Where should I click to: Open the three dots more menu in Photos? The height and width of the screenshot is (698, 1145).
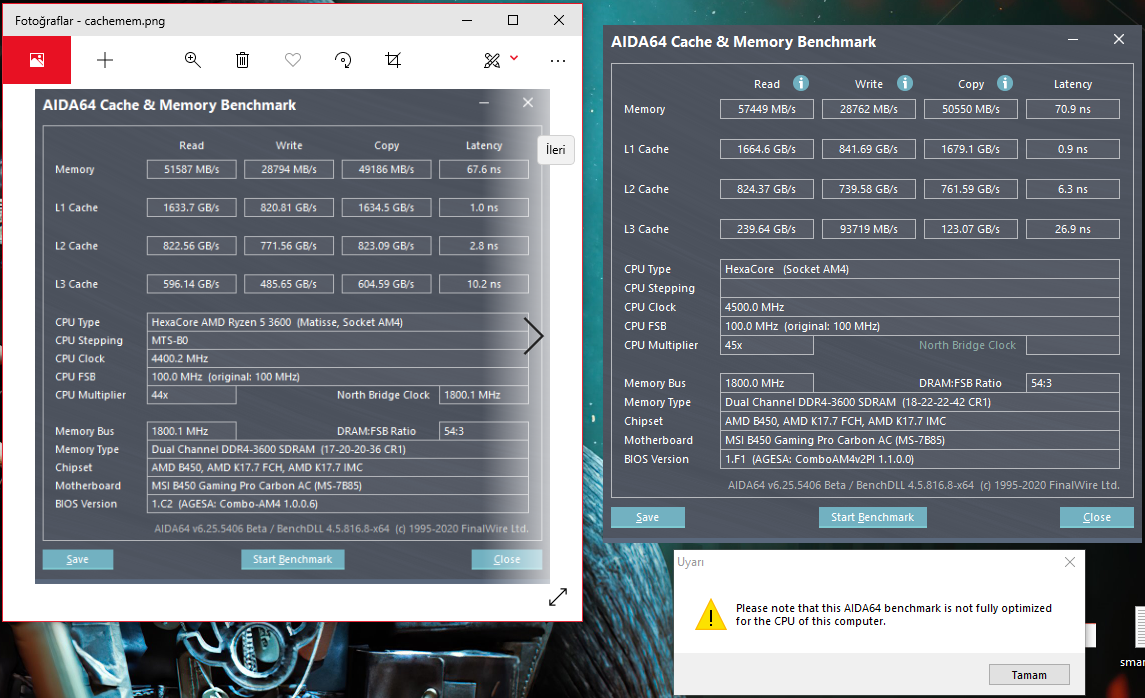coord(558,61)
